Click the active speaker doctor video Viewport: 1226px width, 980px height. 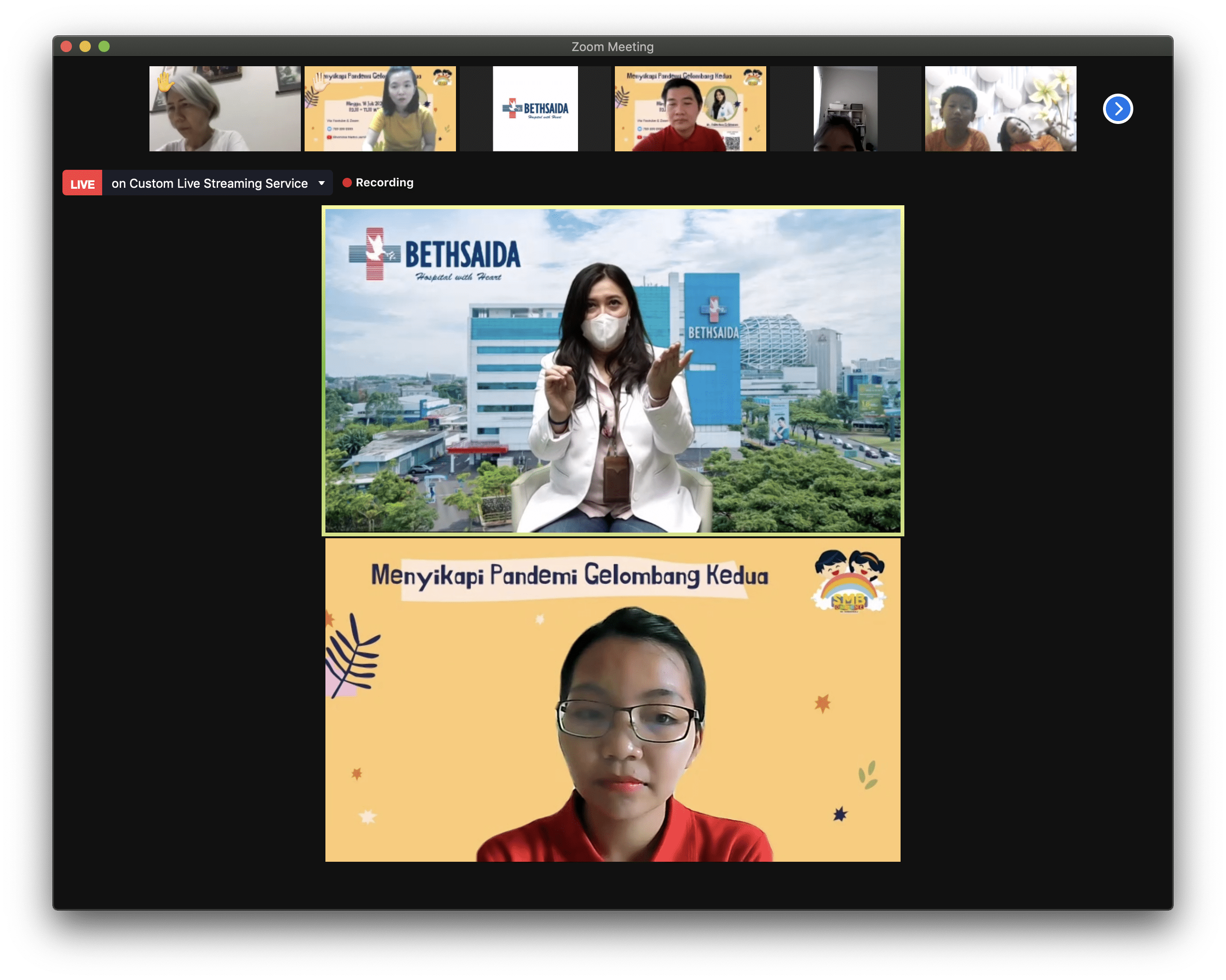tap(613, 370)
